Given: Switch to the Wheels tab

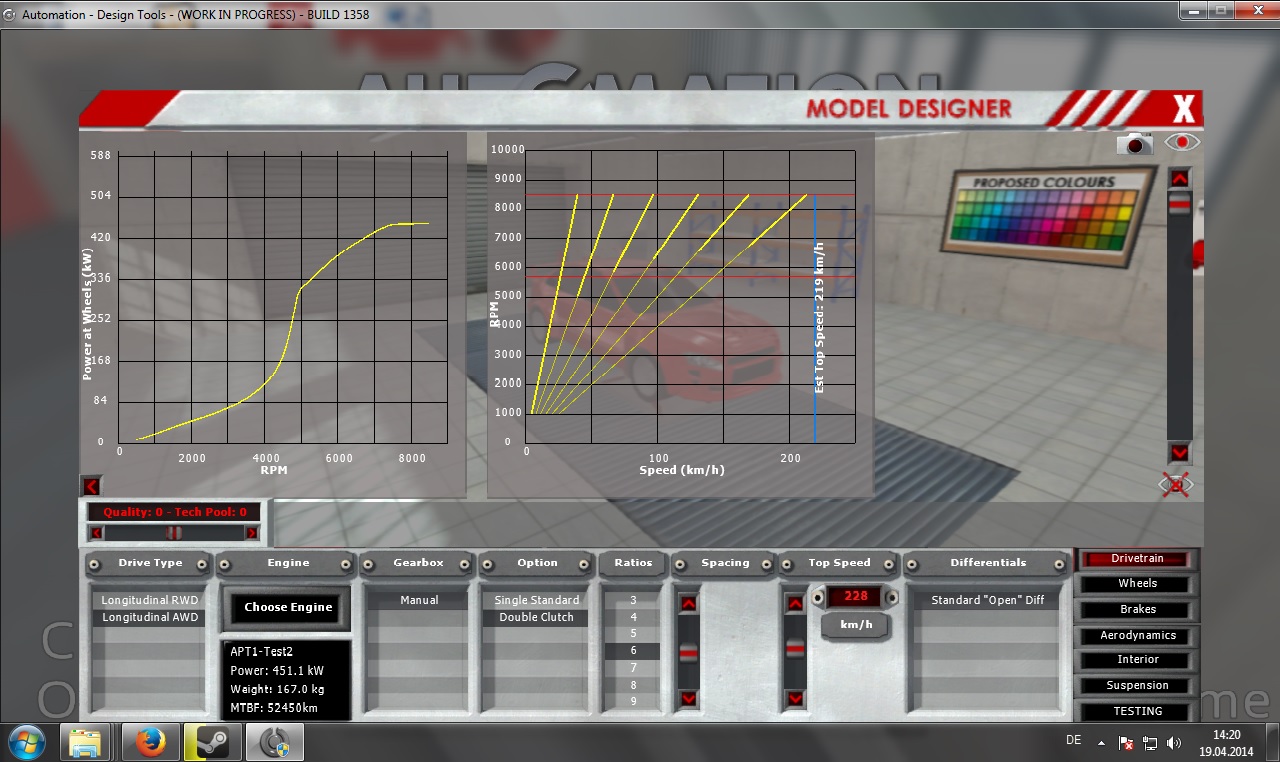Looking at the screenshot, I should click(1137, 584).
